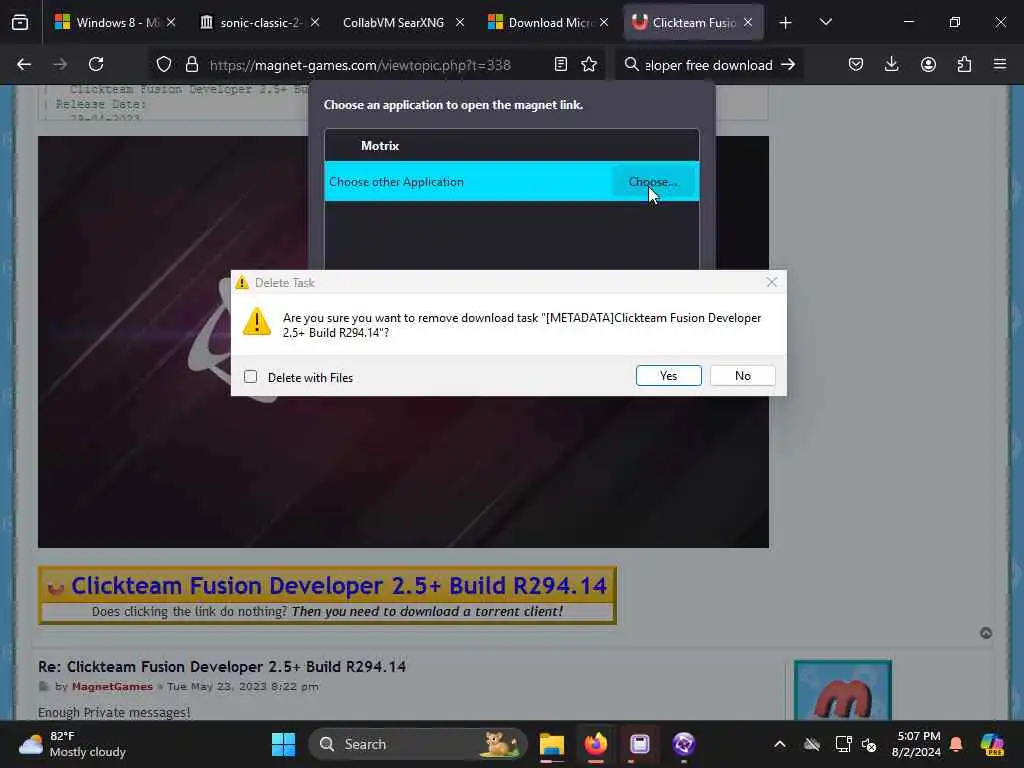Open the Windows Start menu
1024x768 pixels.
point(283,744)
